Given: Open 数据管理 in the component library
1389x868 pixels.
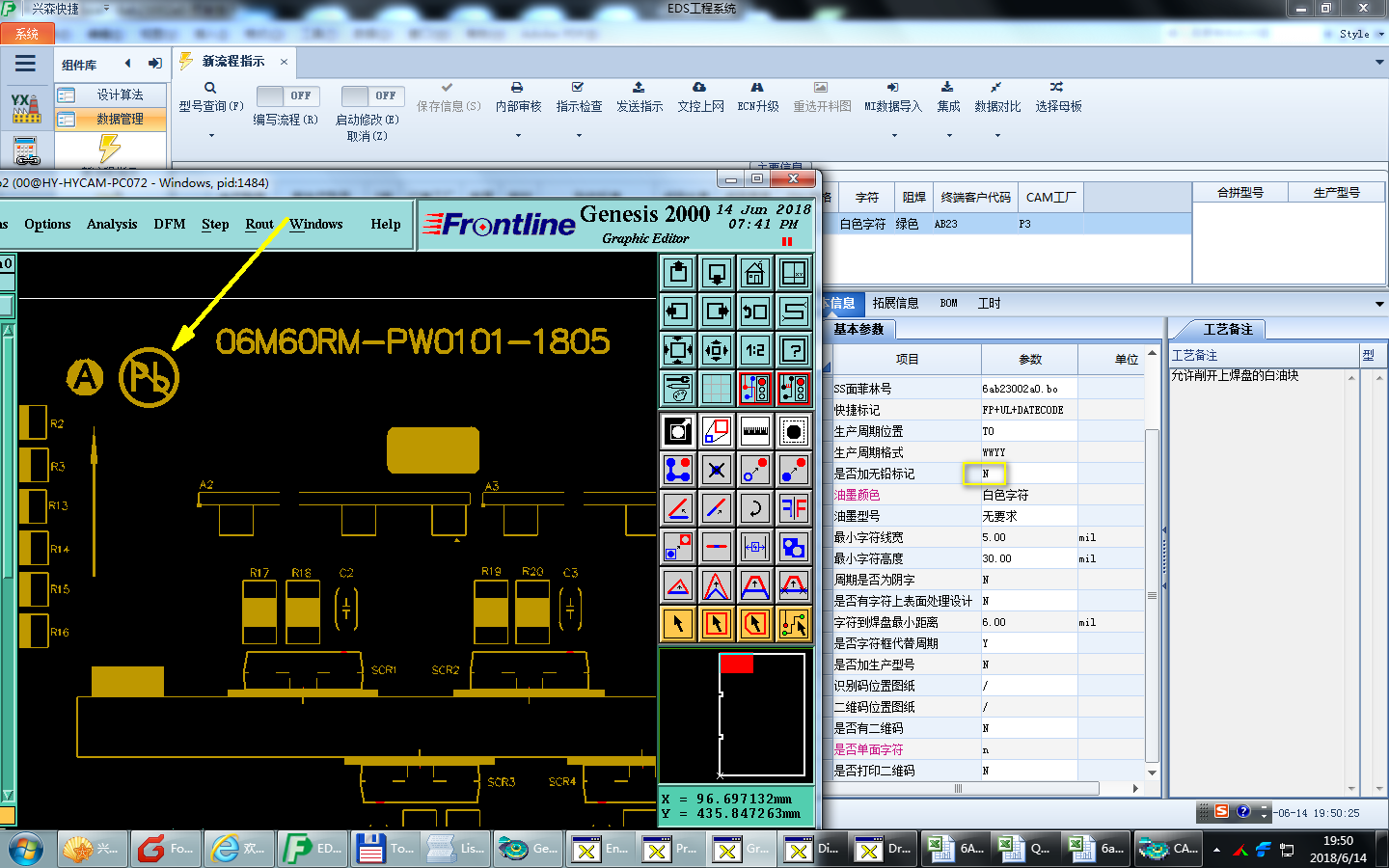Looking at the screenshot, I should pos(111,119).
